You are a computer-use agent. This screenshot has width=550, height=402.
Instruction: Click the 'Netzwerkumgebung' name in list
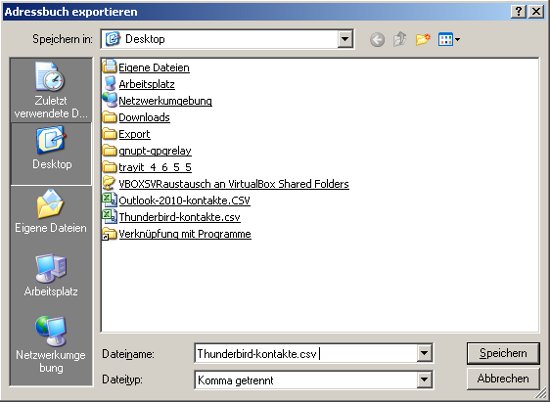165,101
